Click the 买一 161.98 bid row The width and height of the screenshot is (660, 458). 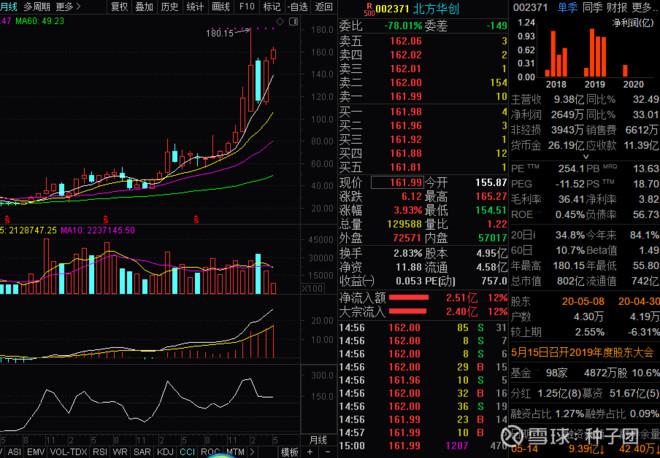[423, 112]
